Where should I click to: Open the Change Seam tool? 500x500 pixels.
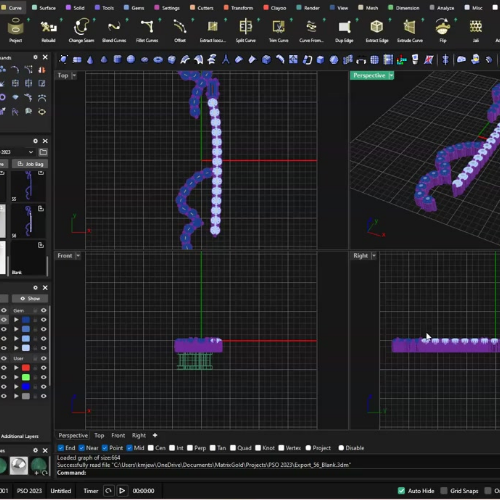(81, 30)
